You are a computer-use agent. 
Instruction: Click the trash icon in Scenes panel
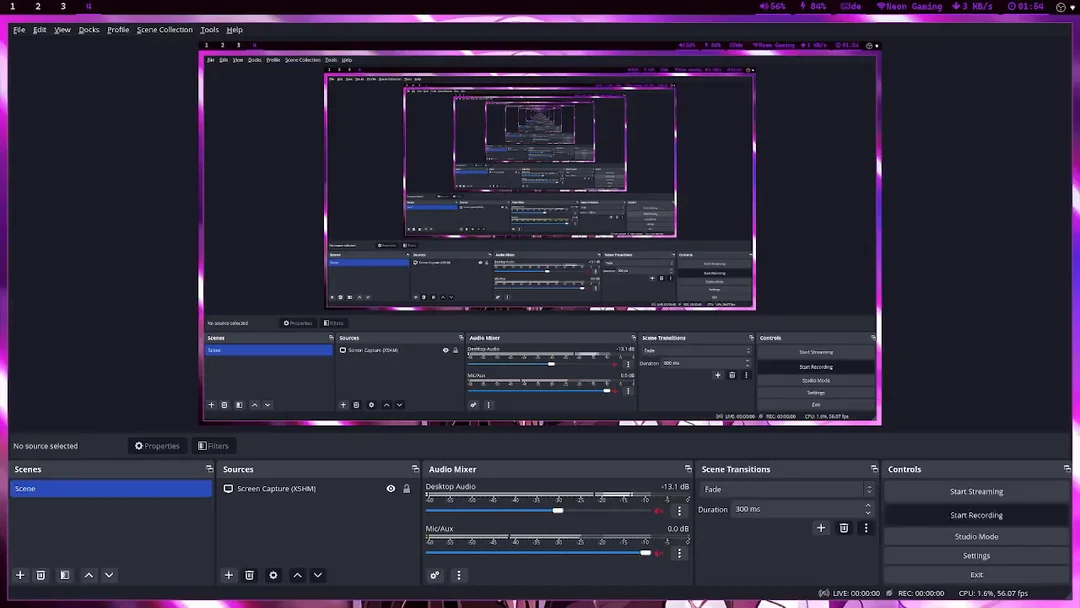[x=41, y=575]
